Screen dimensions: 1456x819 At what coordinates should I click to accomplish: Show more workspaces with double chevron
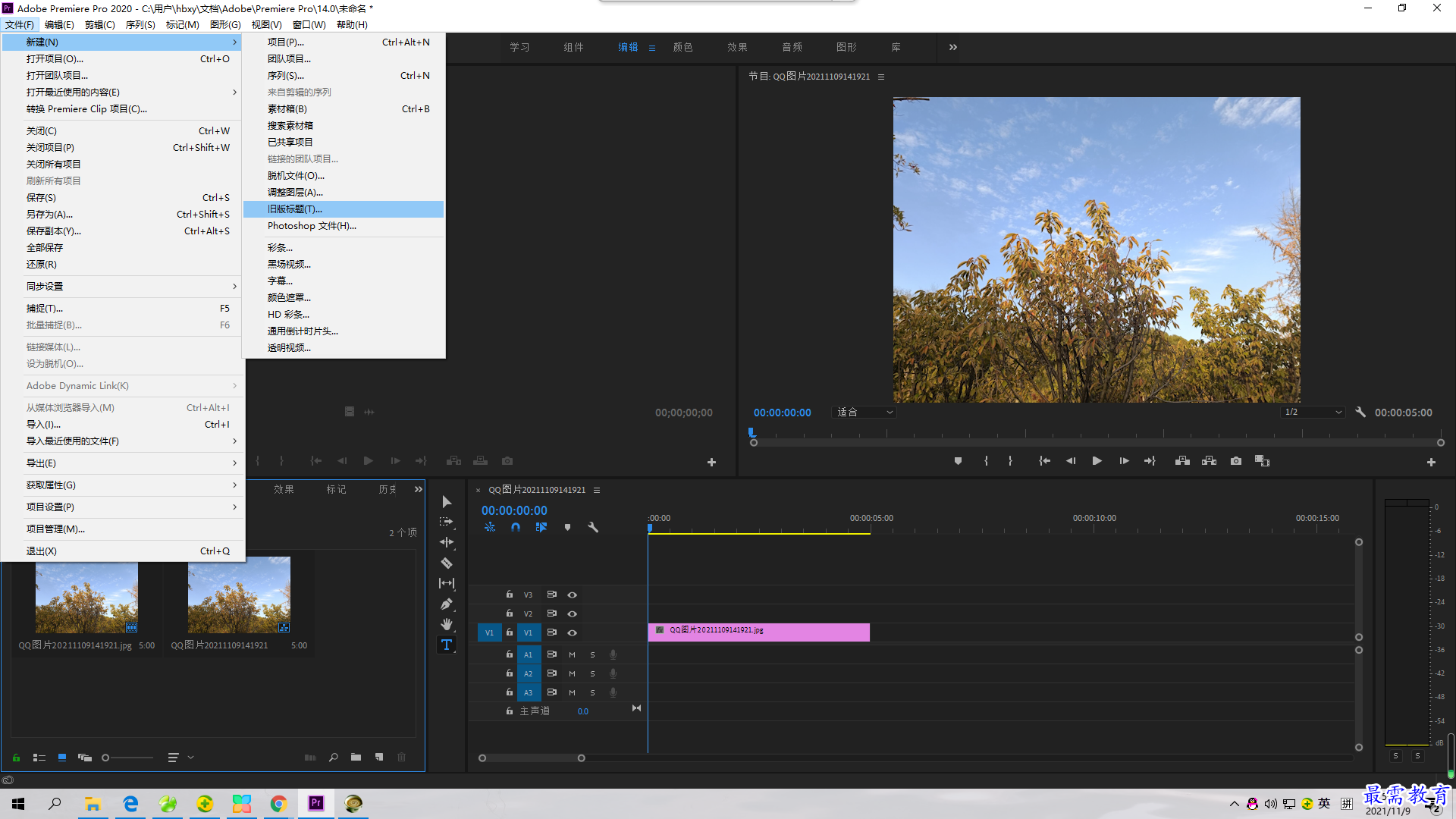coord(953,47)
